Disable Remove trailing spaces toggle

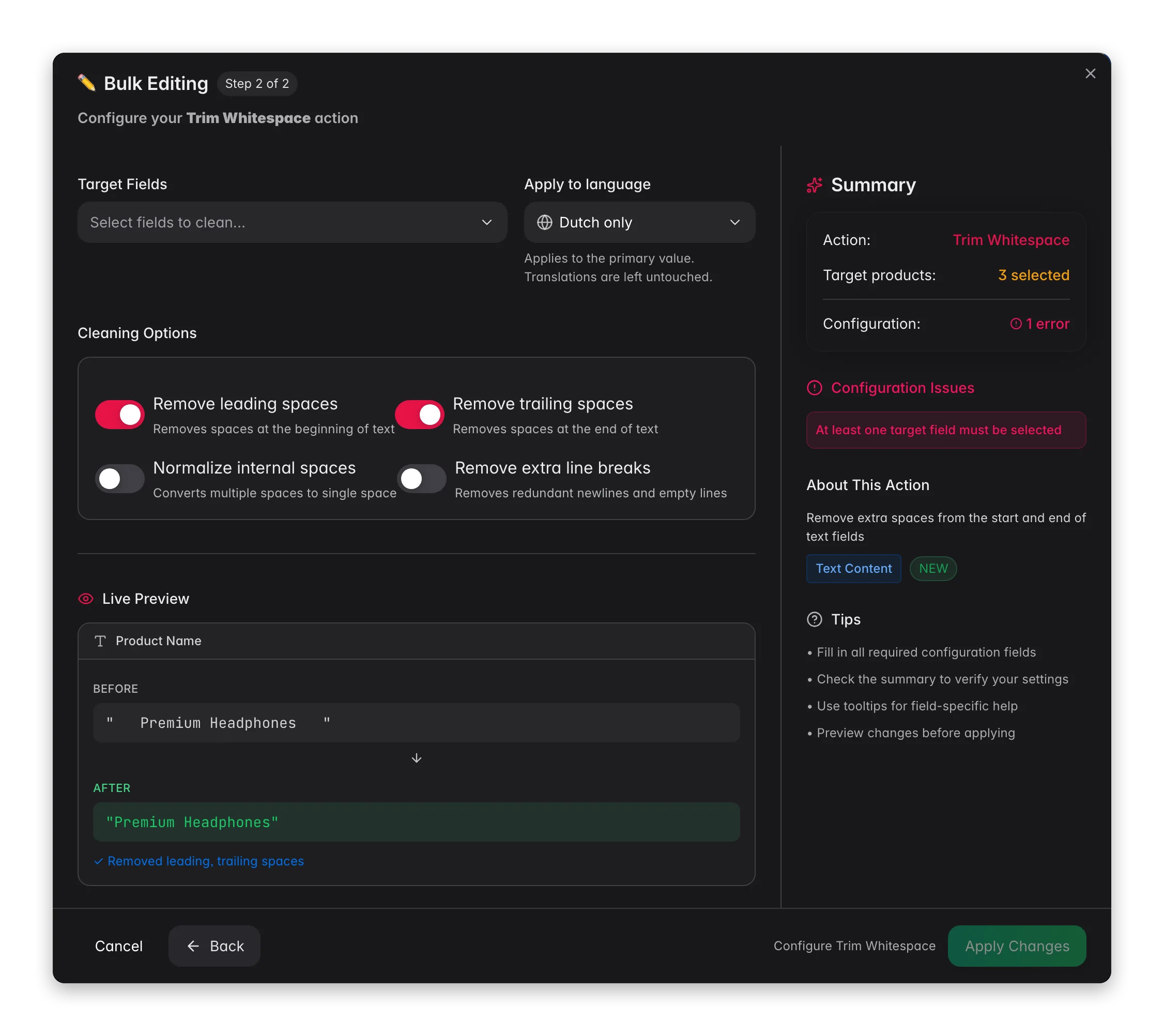[x=419, y=415]
